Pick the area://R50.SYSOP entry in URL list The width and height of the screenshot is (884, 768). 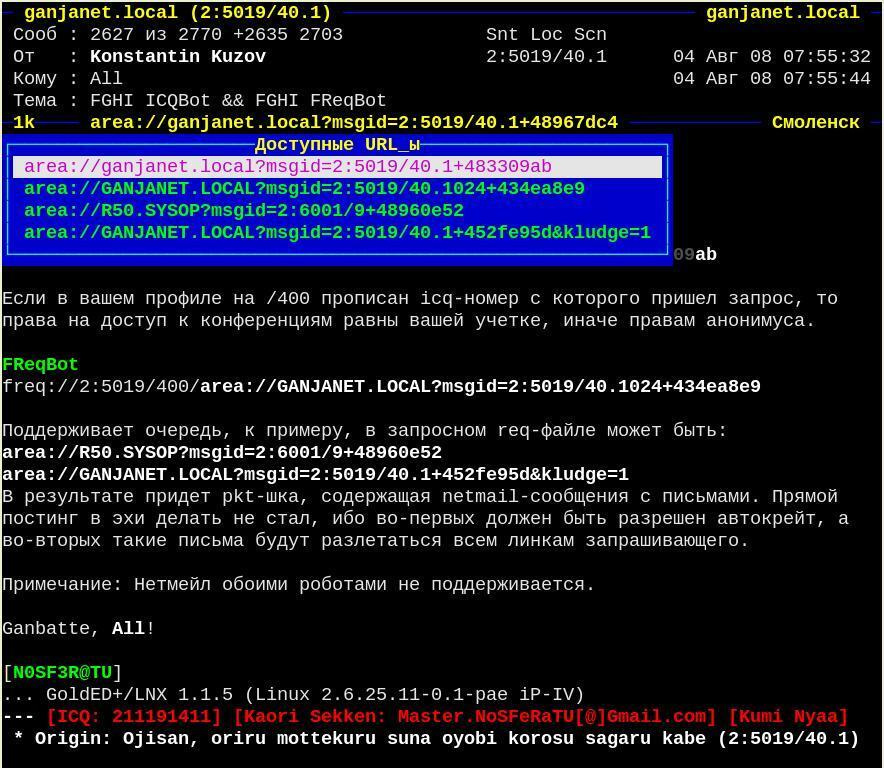tap(244, 211)
